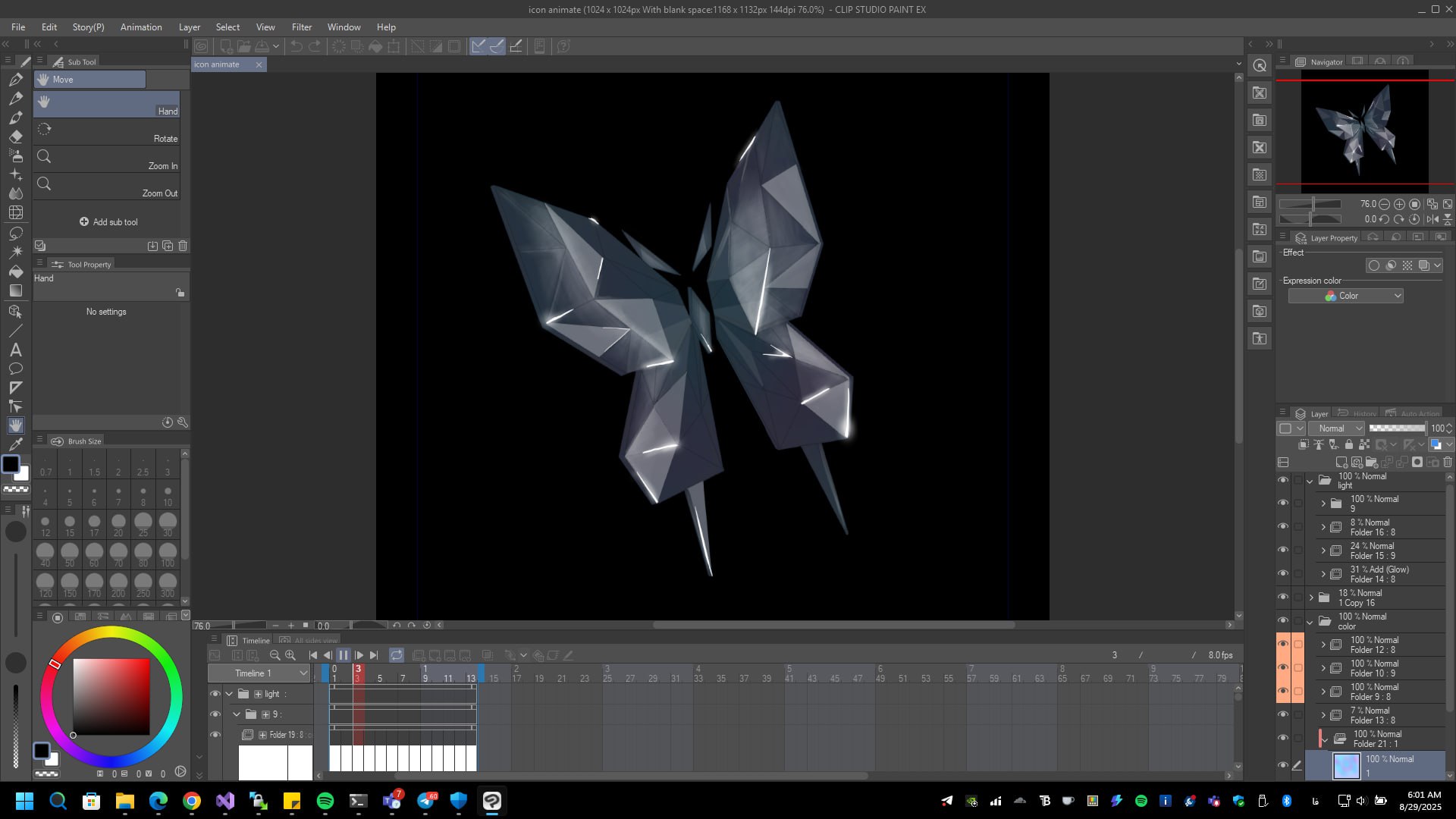Viewport: 1456px width, 819px height.
Task: Select the Zoom In sub tool
Action: click(x=106, y=158)
